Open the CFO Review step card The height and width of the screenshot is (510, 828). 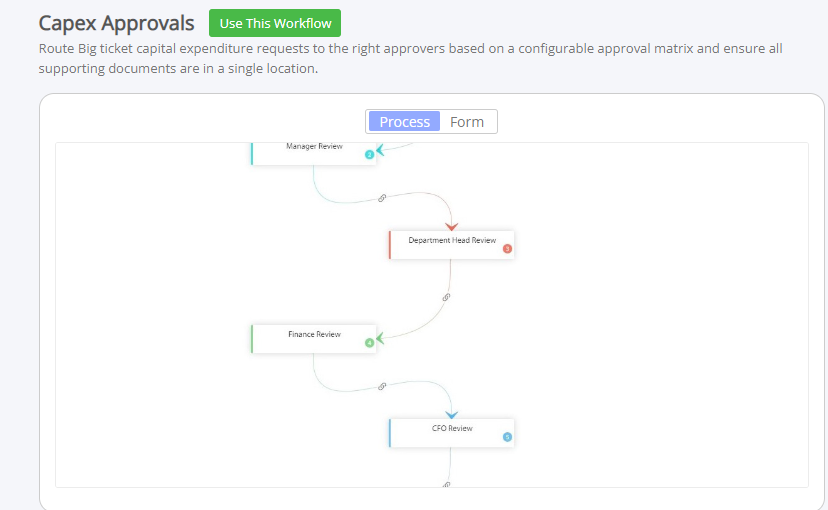pos(451,433)
